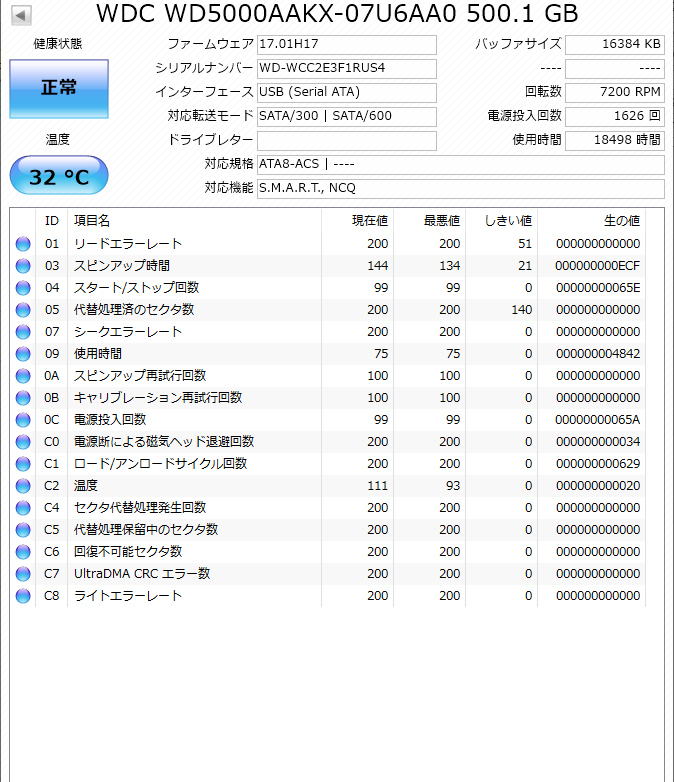
Task: Click the status orb for ID C5
Action: coord(23,530)
